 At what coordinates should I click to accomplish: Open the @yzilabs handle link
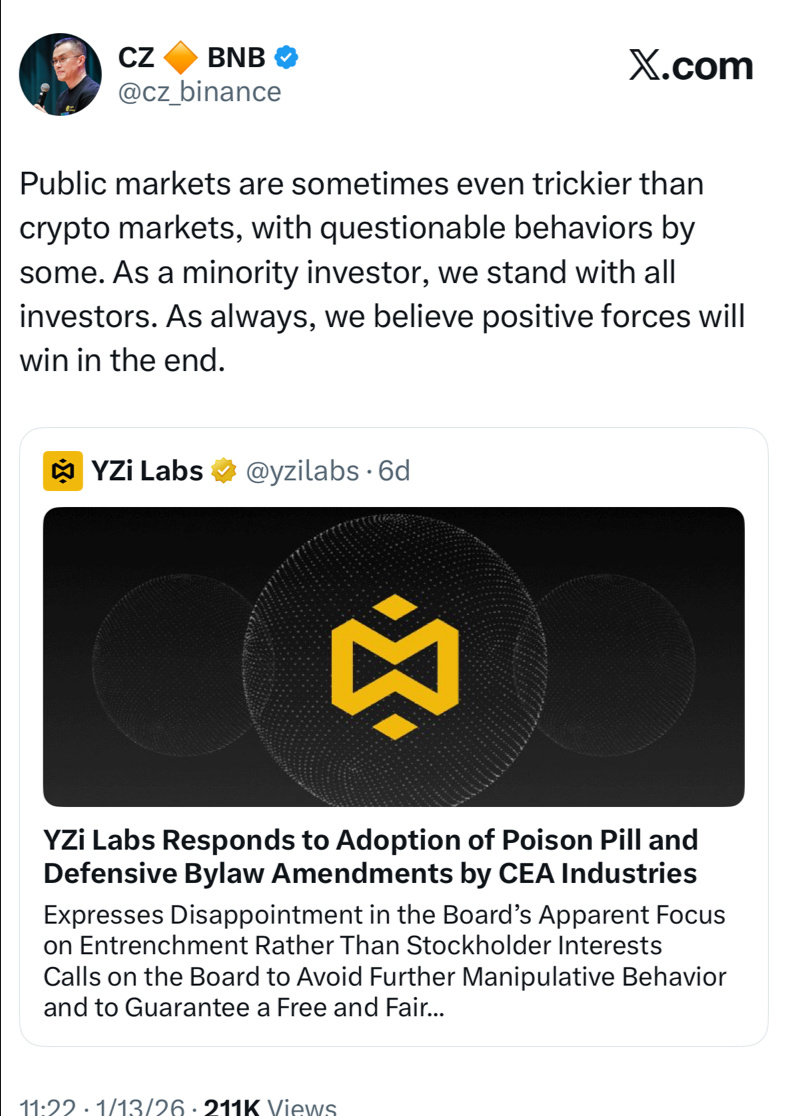[302, 471]
